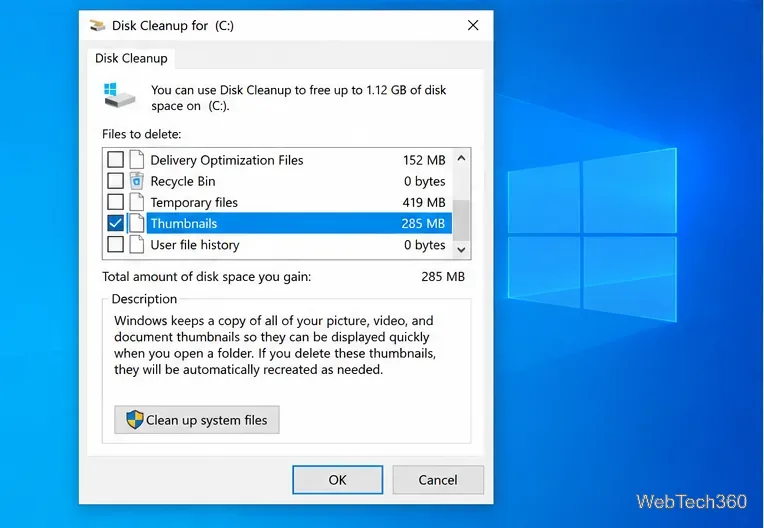Screen dimensions: 764x528
Task: Select the Disk Cleanup tab
Action: [x=131, y=58]
